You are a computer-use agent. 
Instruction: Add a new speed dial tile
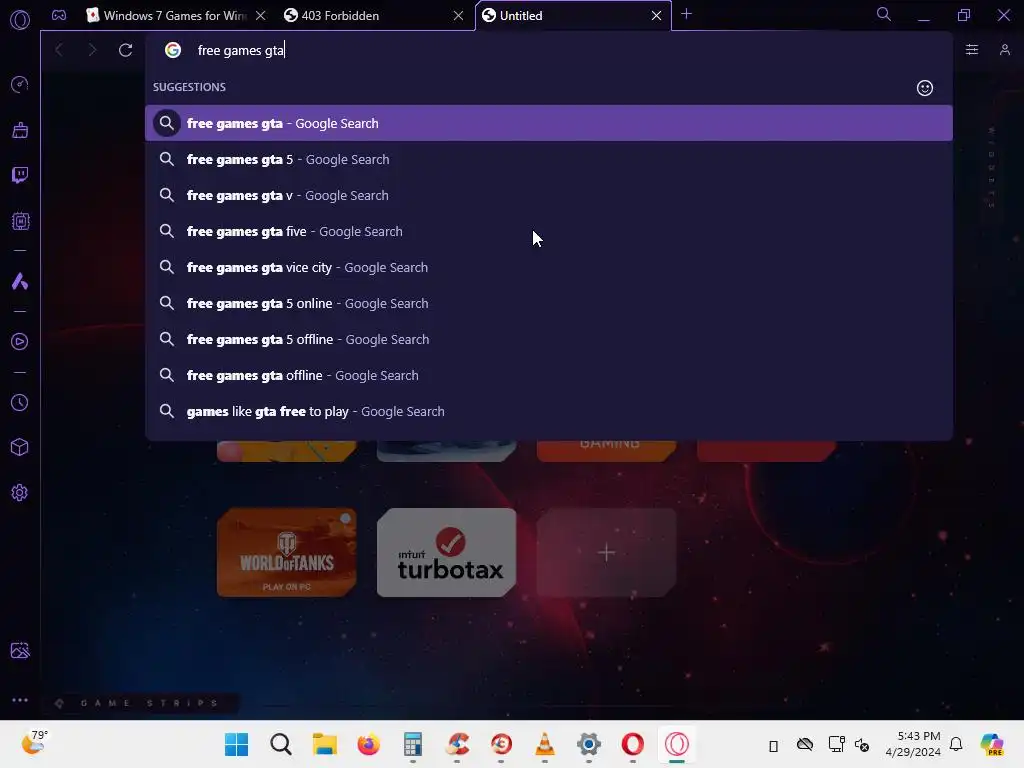point(607,552)
